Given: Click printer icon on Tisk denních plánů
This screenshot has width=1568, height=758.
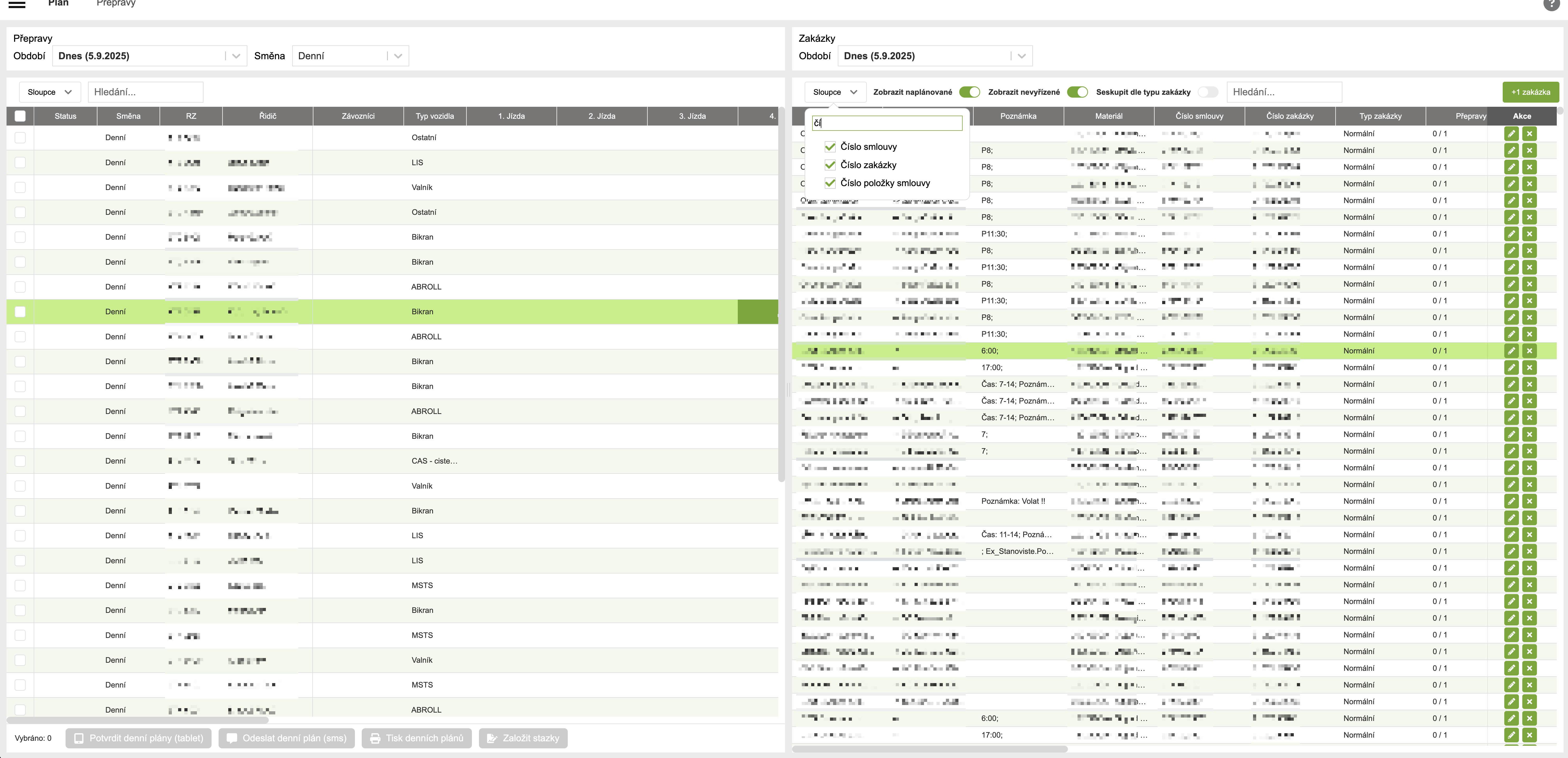Looking at the screenshot, I should tap(376, 738).
